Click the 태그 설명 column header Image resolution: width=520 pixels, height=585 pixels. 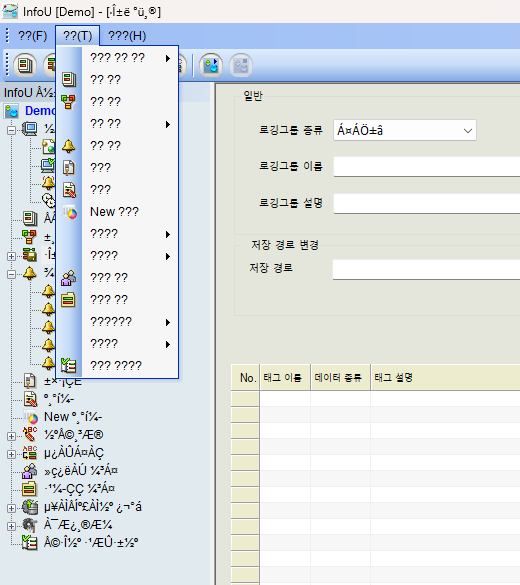click(445, 378)
